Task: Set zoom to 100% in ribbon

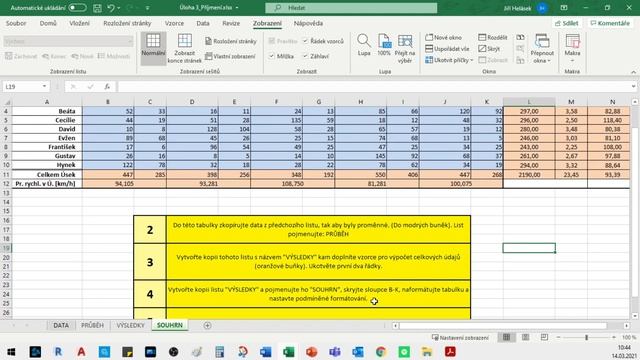Action: click(384, 46)
